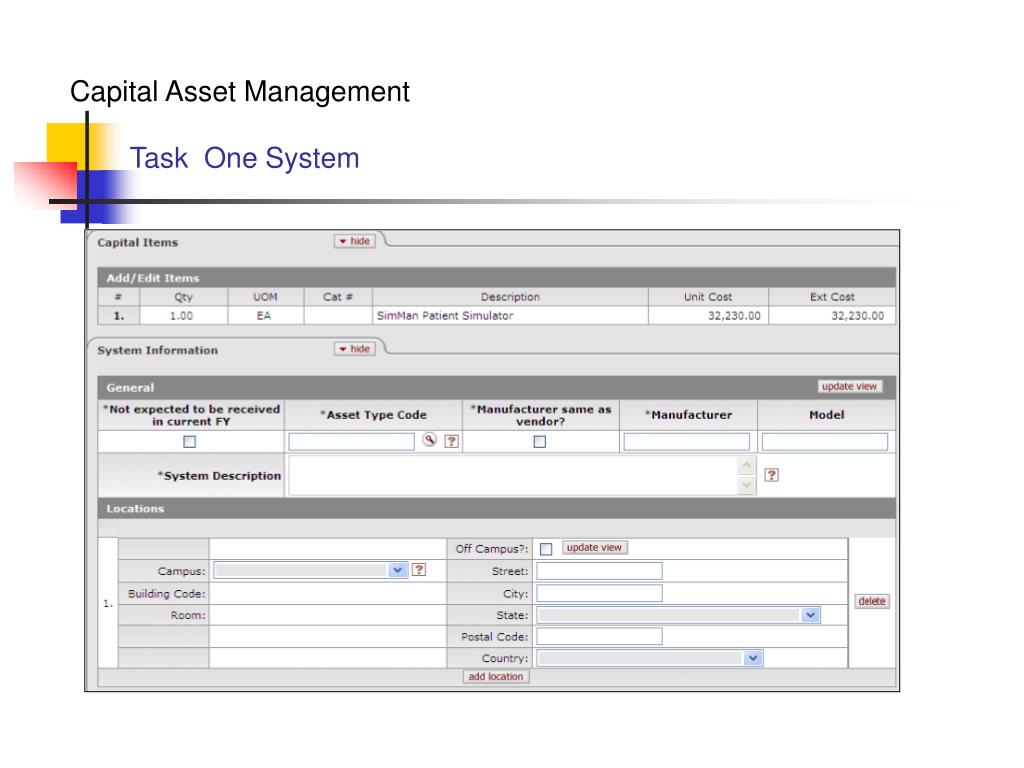This screenshot has width=1024, height=768.
Task: Click Unit Cost value 32,230.00
Action: pos(734,315)
